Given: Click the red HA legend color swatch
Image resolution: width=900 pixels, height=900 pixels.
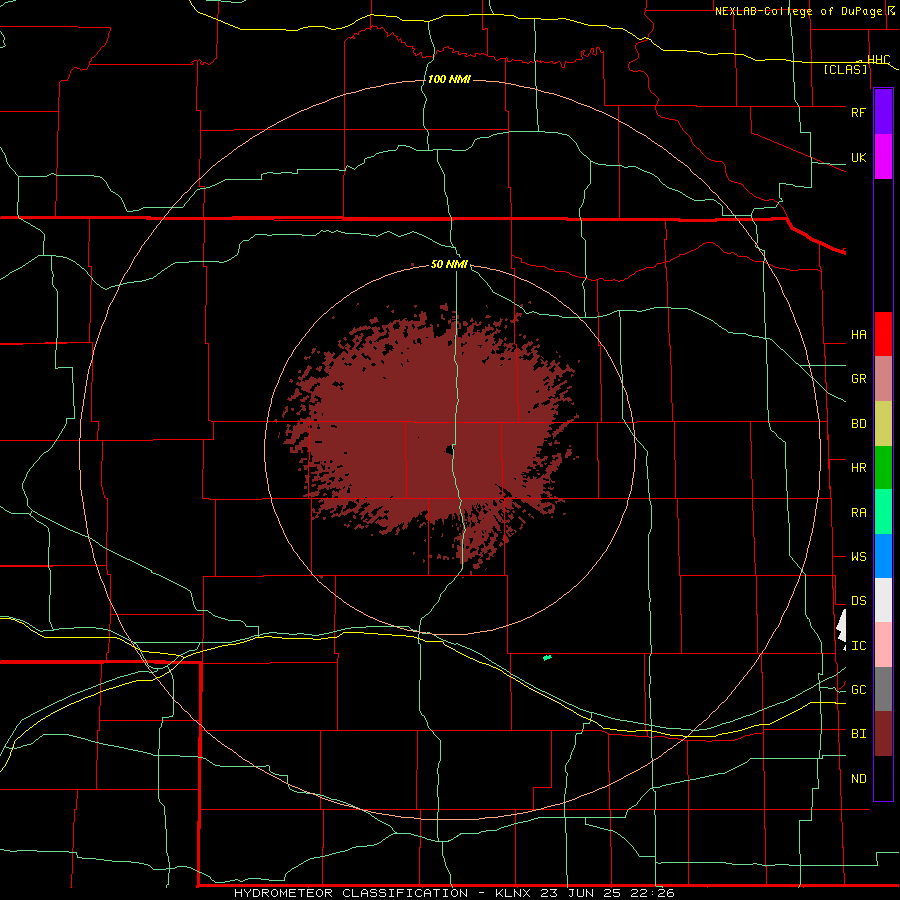Looking at the screenshot, I should (x=883, y=334).
